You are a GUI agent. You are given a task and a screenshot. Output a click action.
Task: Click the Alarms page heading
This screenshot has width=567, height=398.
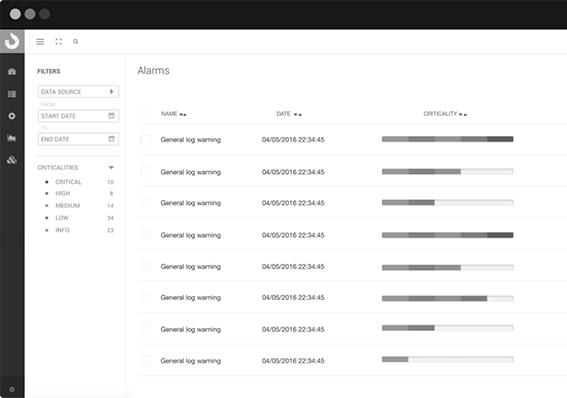153,70
